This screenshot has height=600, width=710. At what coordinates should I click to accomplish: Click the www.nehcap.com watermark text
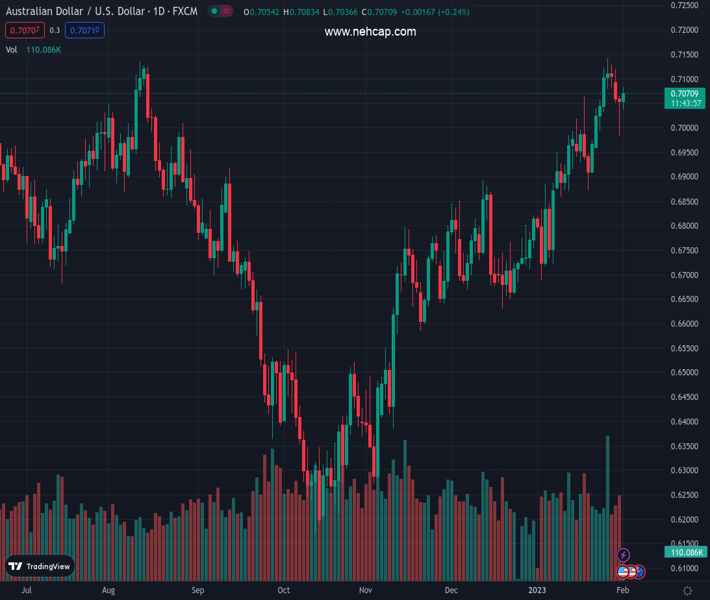[370, 32]
